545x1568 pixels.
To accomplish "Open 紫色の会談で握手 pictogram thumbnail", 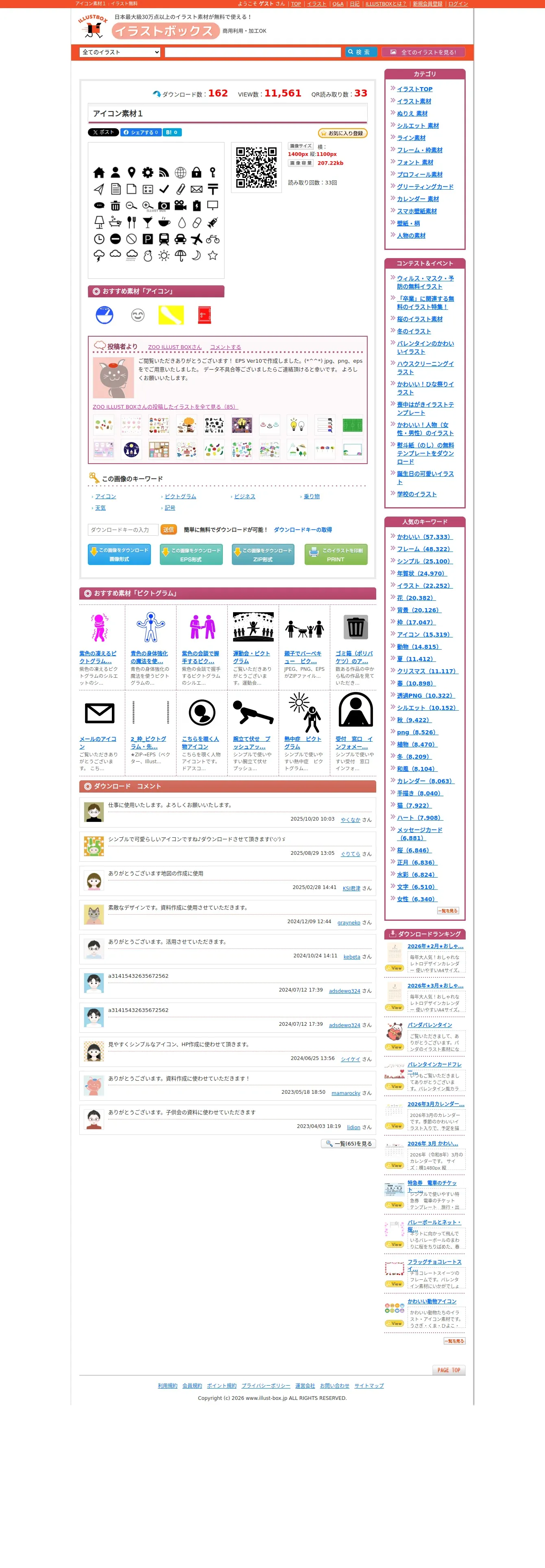I will tap(202, 627).
